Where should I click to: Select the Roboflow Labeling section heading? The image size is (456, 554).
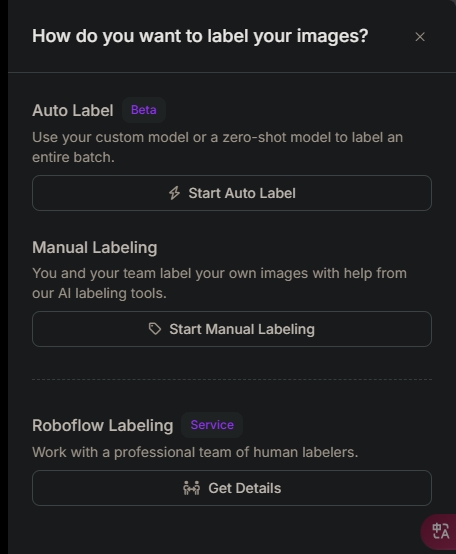(x=103, y=425)
